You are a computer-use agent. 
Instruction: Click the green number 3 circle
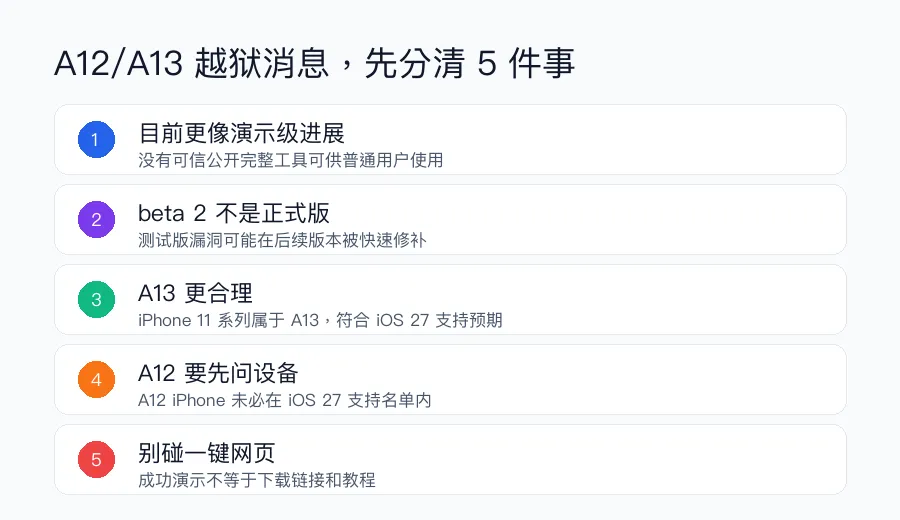point(96,299)
